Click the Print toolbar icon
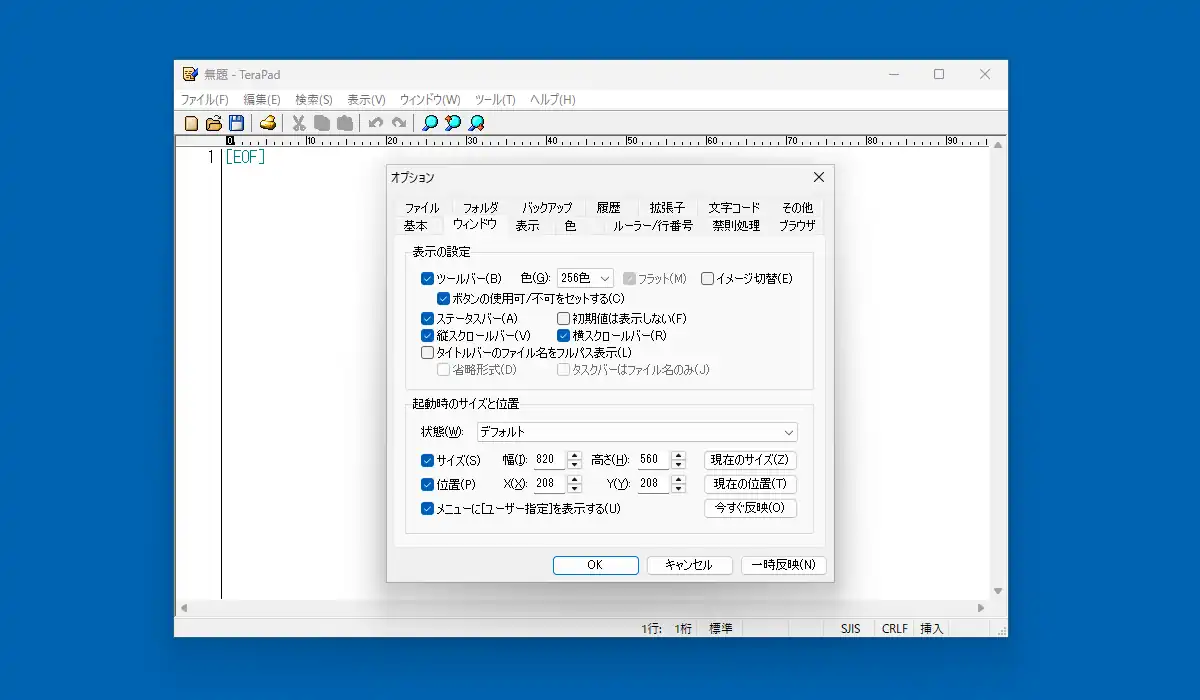 pyautogui.click(x=267, y=123)
